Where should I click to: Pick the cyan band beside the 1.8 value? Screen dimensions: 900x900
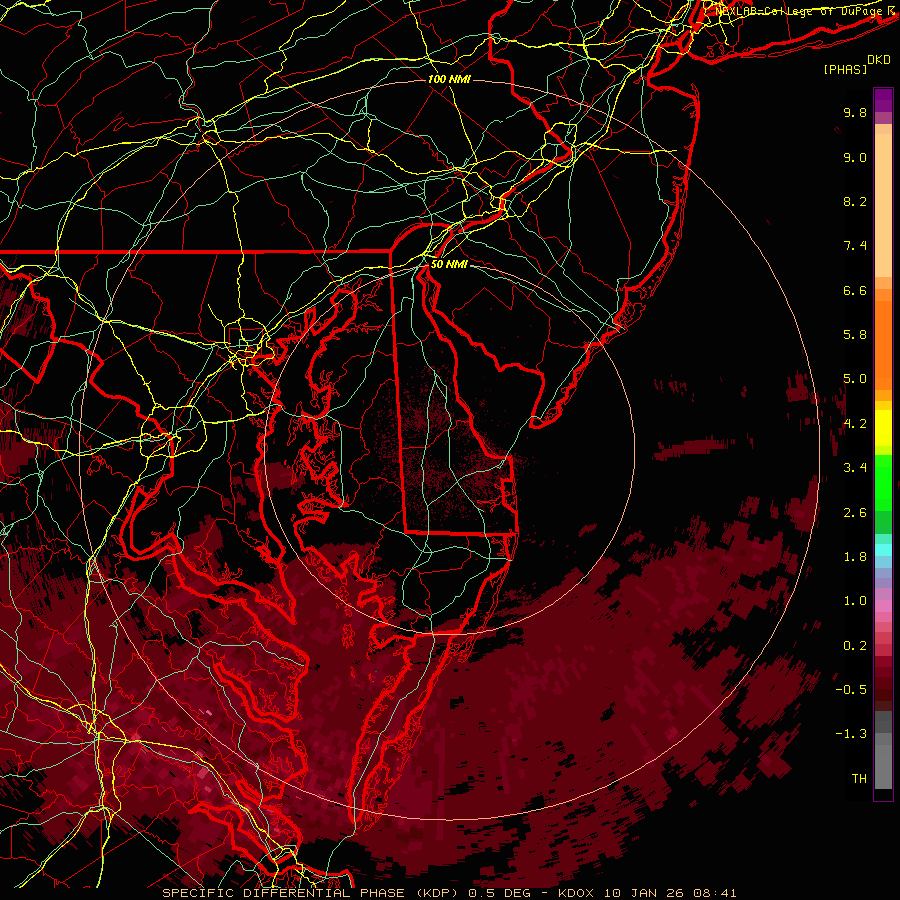pos(883,550)
